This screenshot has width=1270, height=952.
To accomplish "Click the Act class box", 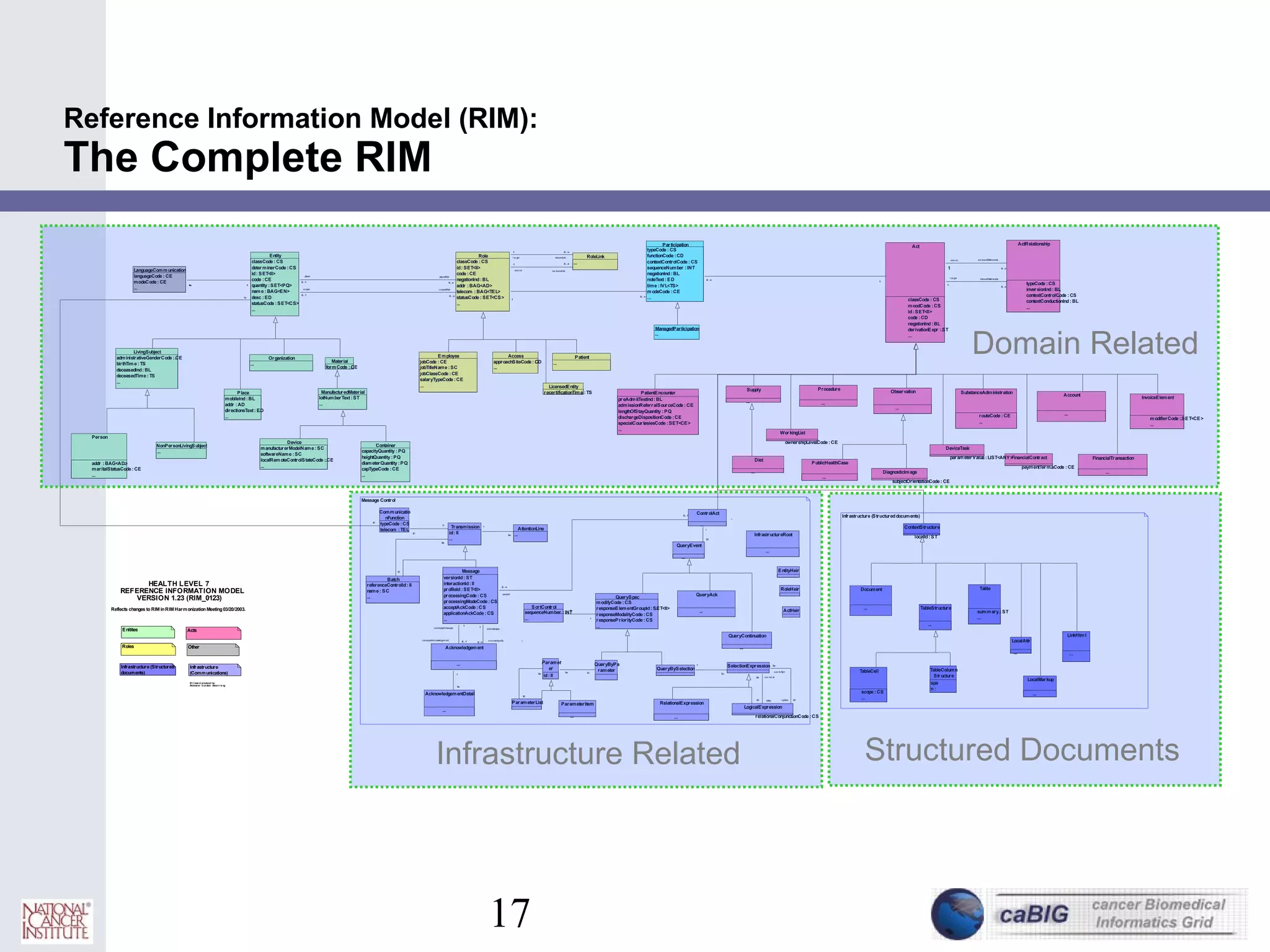I will click(915, 292).
